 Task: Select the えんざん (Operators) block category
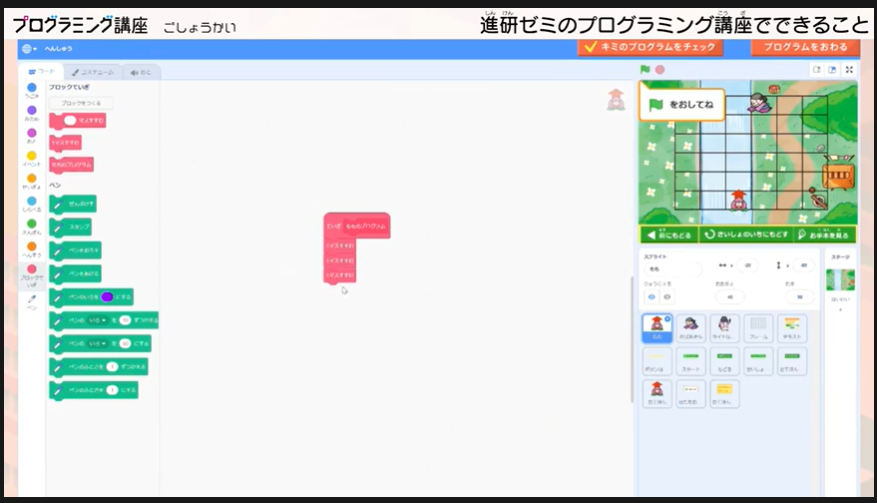coord(32,227)
